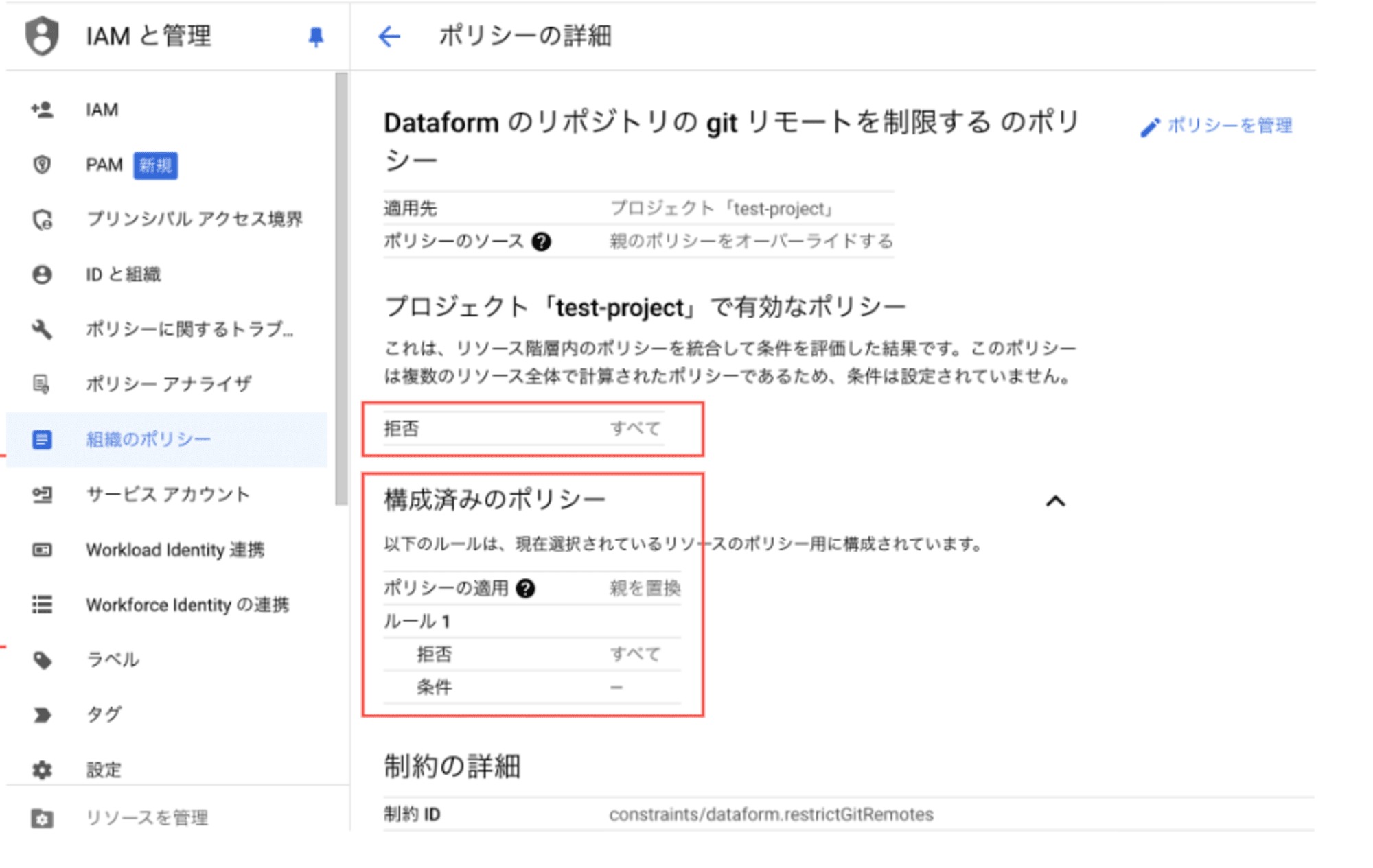Open the PAM menu item
The width and height of the screenshot is (1373, 868).
(166, 165)
